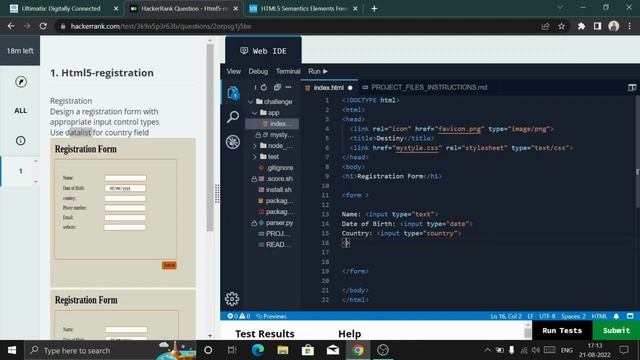This screenshot has height=360, width=640.
Task: Open the IDE settings gear icon
Action: 232,299
